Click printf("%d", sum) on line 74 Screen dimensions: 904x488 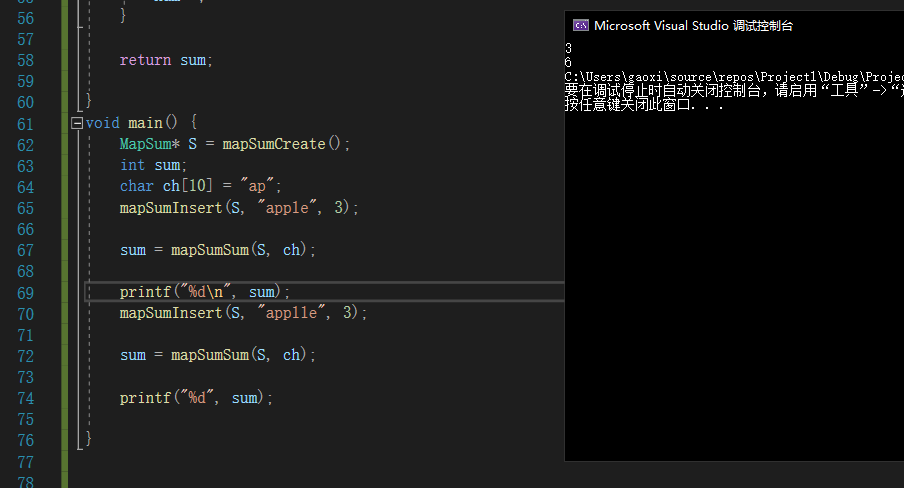coord(196,397)
